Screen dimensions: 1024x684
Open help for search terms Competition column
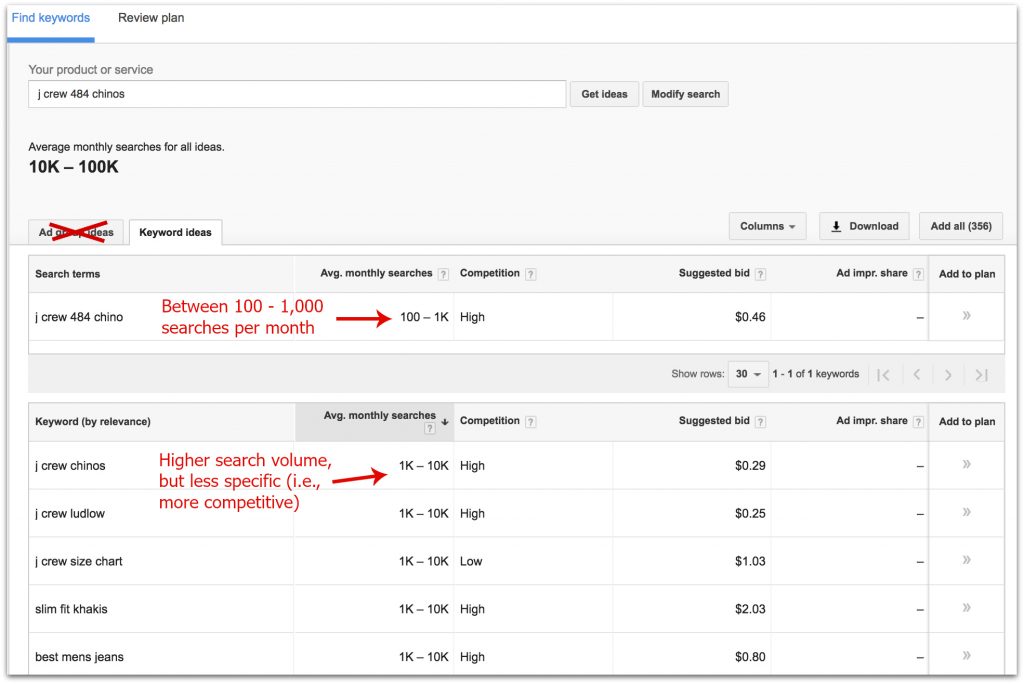(531, 274)
